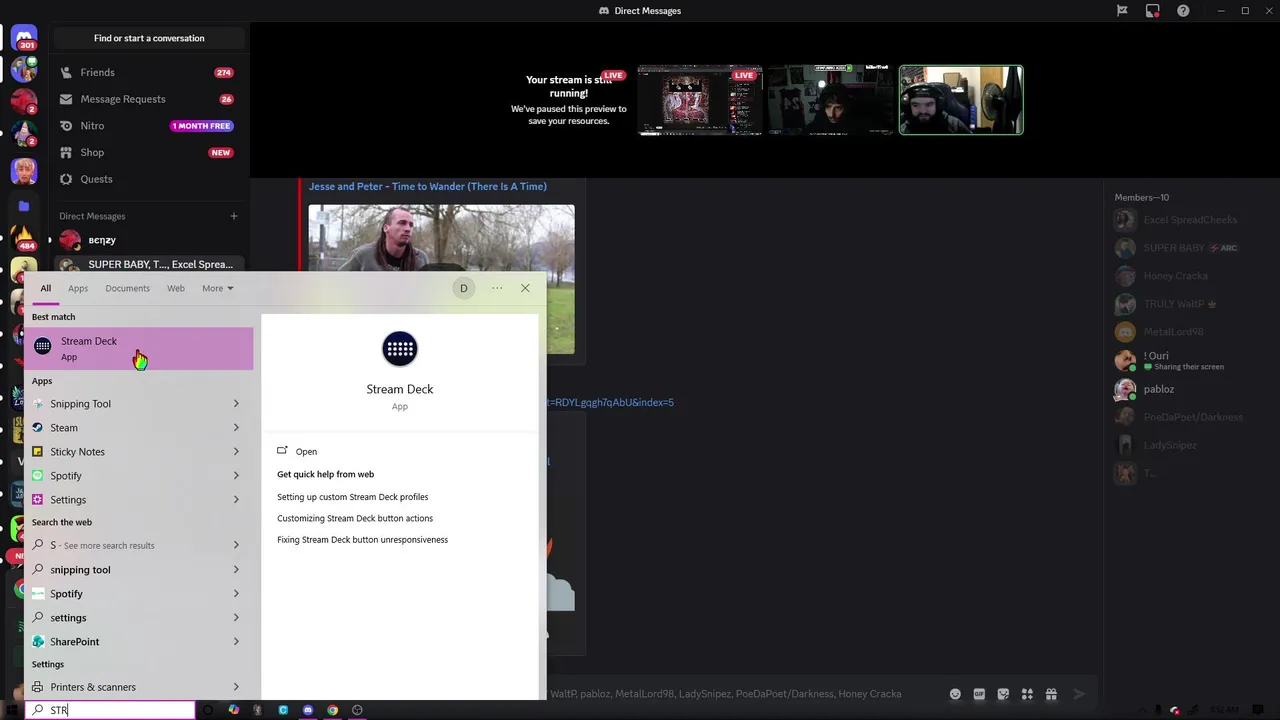Click Copilot icon in Windows taskbar
The width and height of the screenshot is (1280, 720).
click(x=233, y=710)
